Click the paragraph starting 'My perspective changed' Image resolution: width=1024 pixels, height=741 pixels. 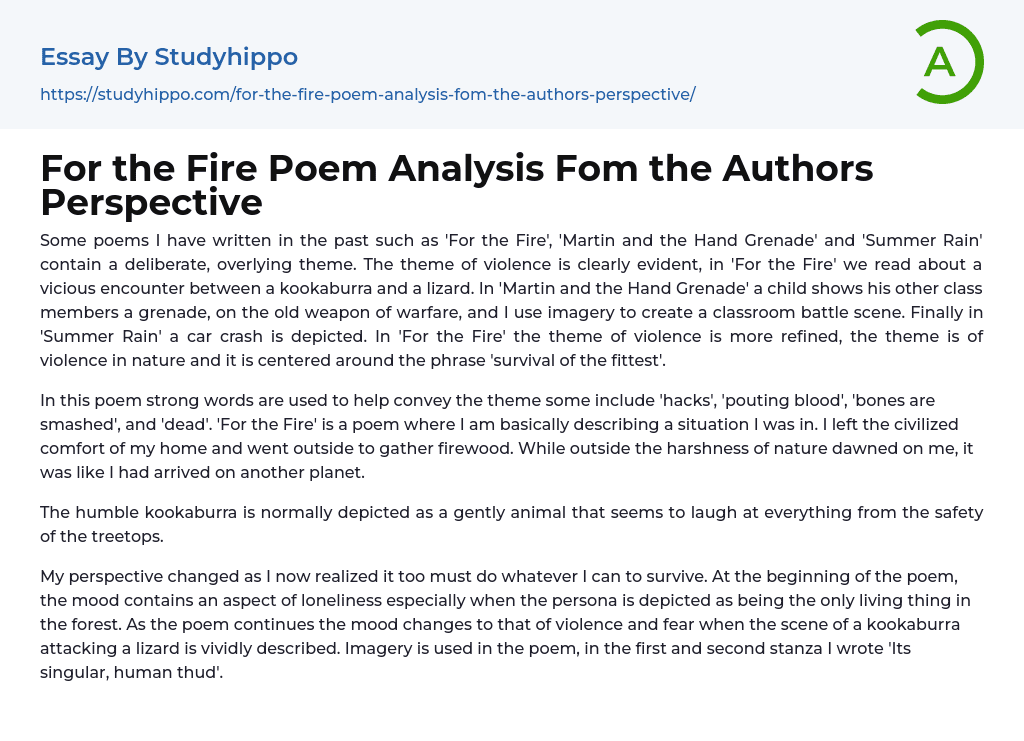coord(511,624)
